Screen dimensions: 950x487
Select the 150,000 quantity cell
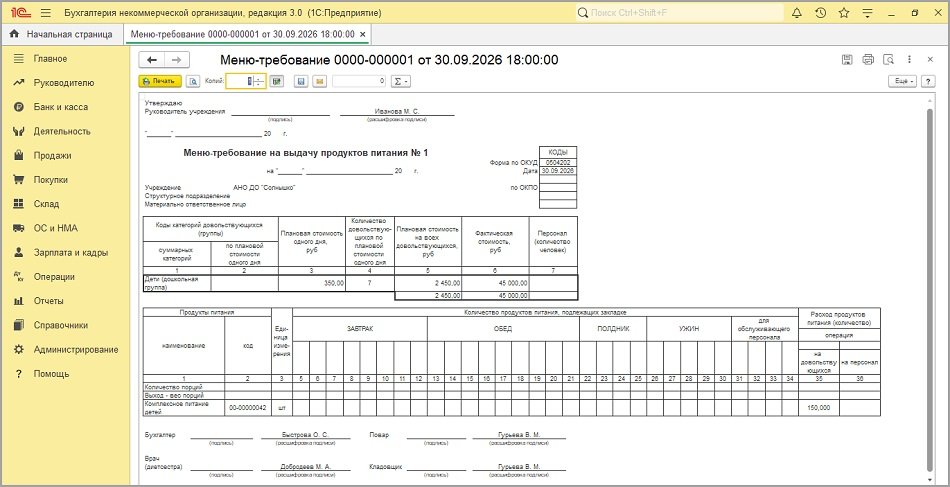pos(819,408)
